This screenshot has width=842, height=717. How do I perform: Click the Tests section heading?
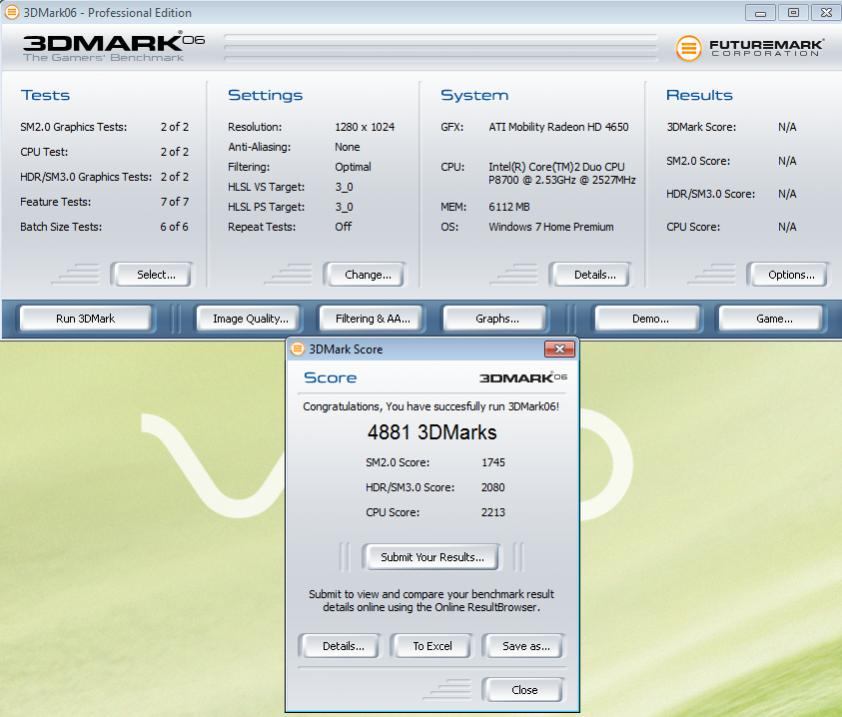pyautogui.click(x=45, y=95)
